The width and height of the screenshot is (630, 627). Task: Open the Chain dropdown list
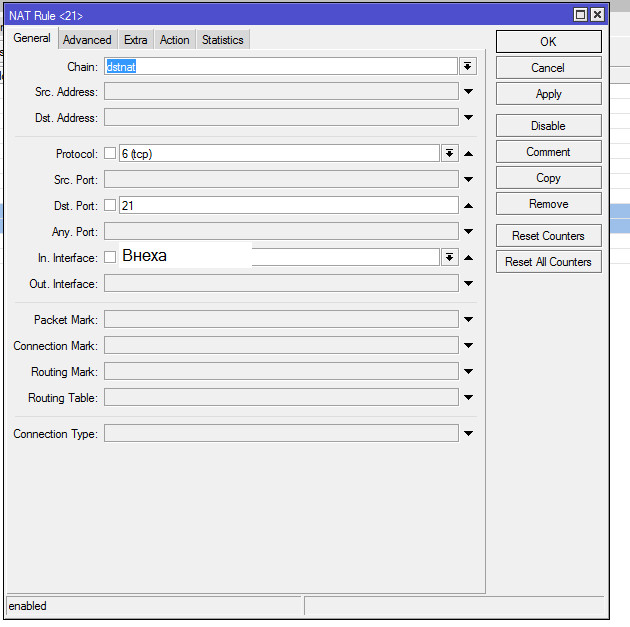point(468,66)
